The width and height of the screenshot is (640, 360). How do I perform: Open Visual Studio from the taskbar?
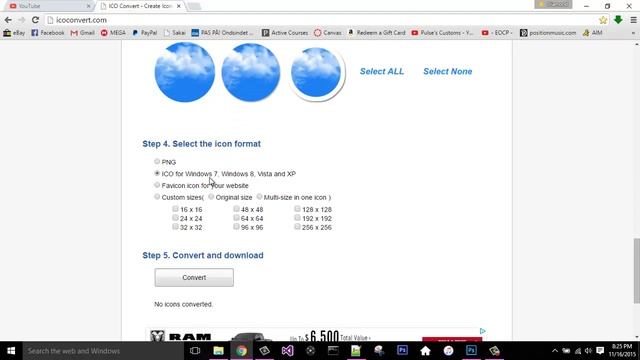point(287,351)
